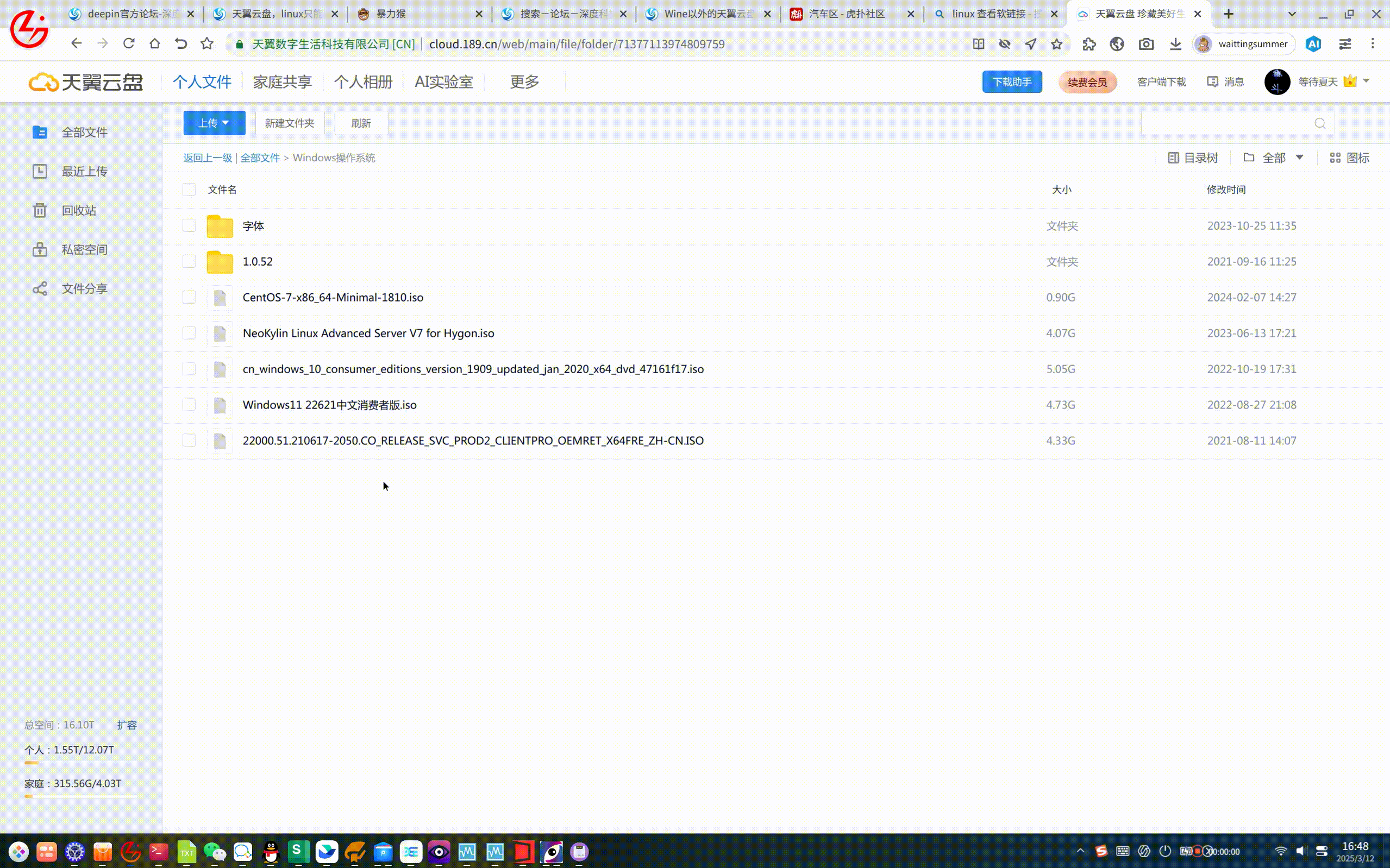
Task: Open the 上传 upload dropdown
Action: pos(214,123)
